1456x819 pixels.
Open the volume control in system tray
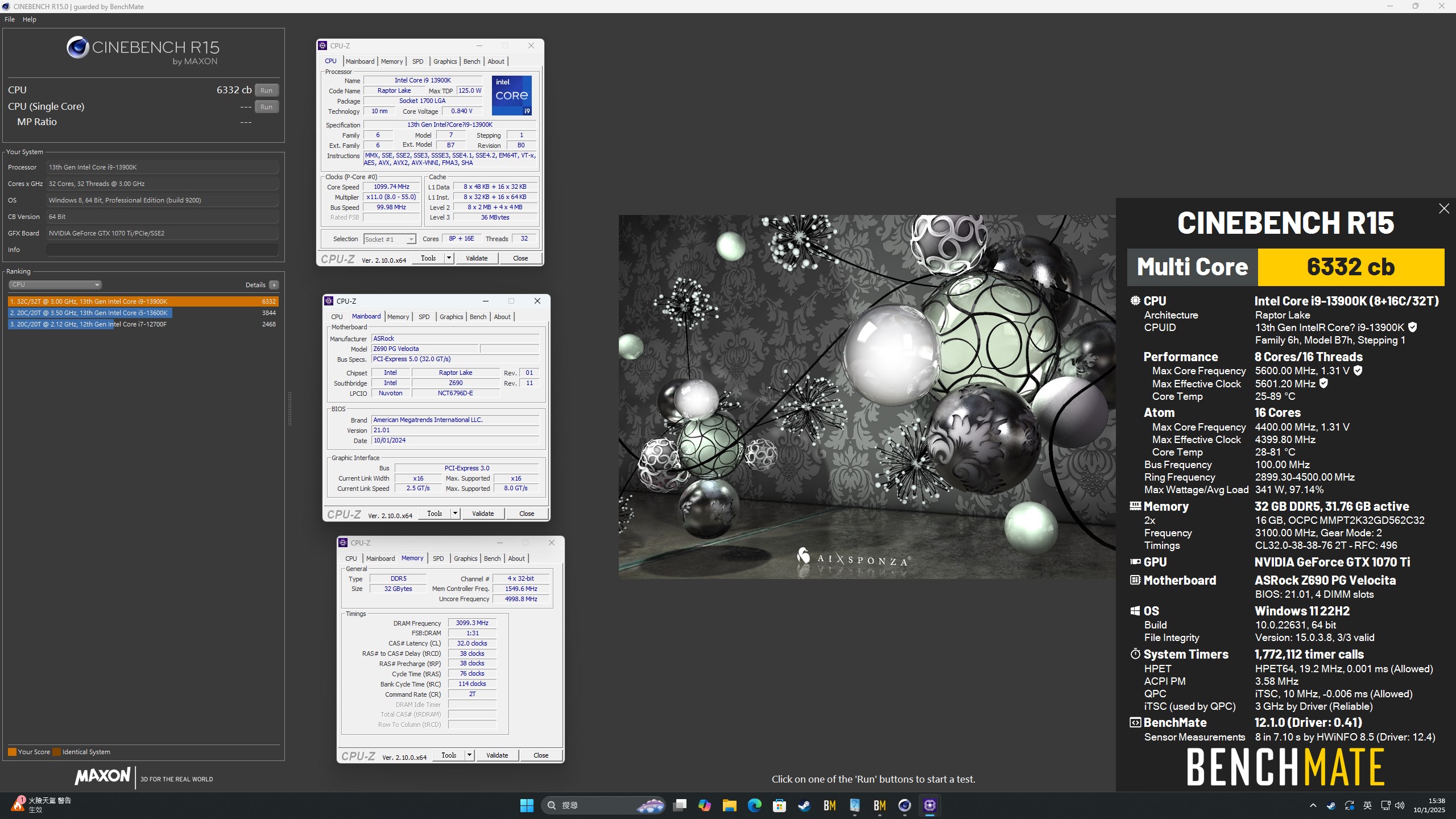[1400, 805]
